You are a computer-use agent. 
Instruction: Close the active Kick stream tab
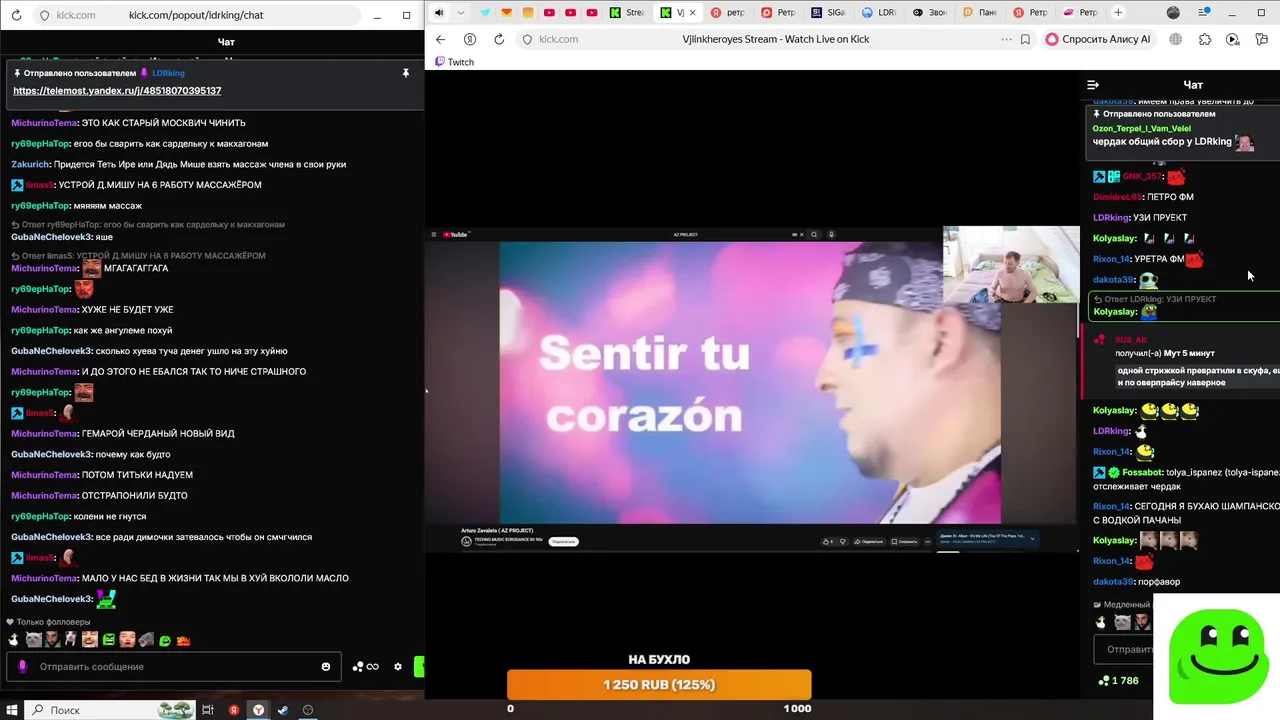coord(694,13)
